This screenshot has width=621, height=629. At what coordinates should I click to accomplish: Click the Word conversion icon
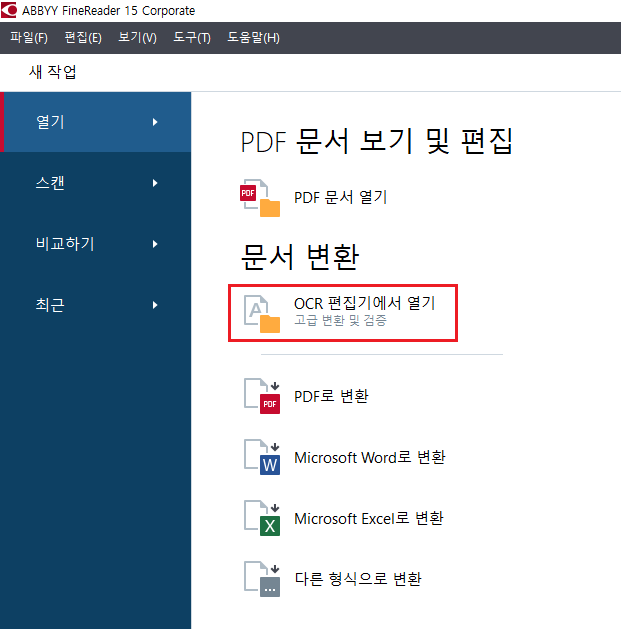(262, 457)
